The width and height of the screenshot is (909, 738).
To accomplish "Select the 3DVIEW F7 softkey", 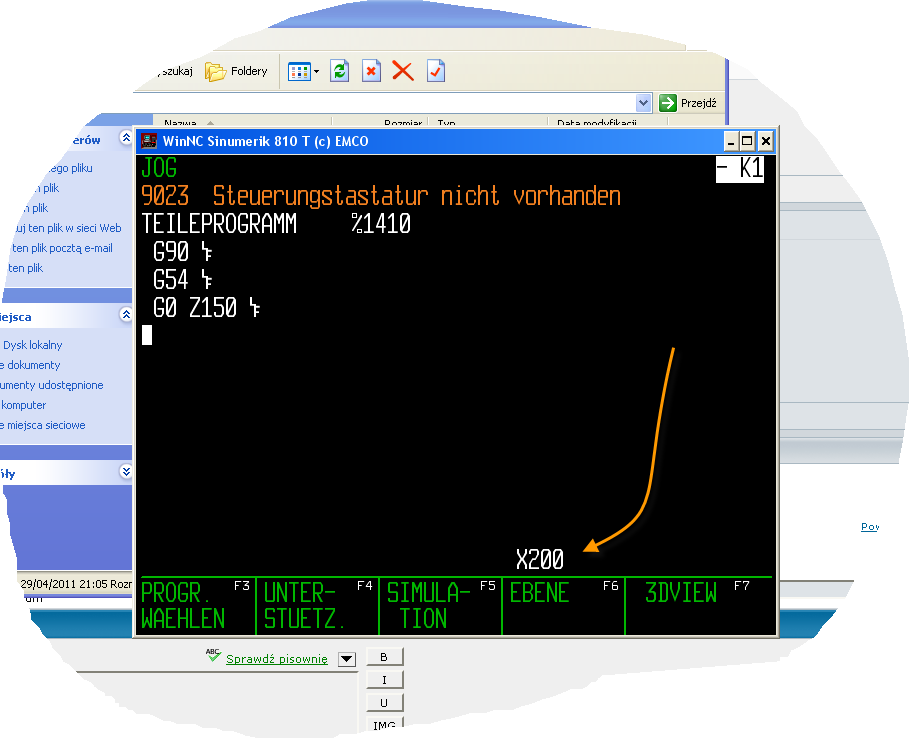I will click(699, 606).
